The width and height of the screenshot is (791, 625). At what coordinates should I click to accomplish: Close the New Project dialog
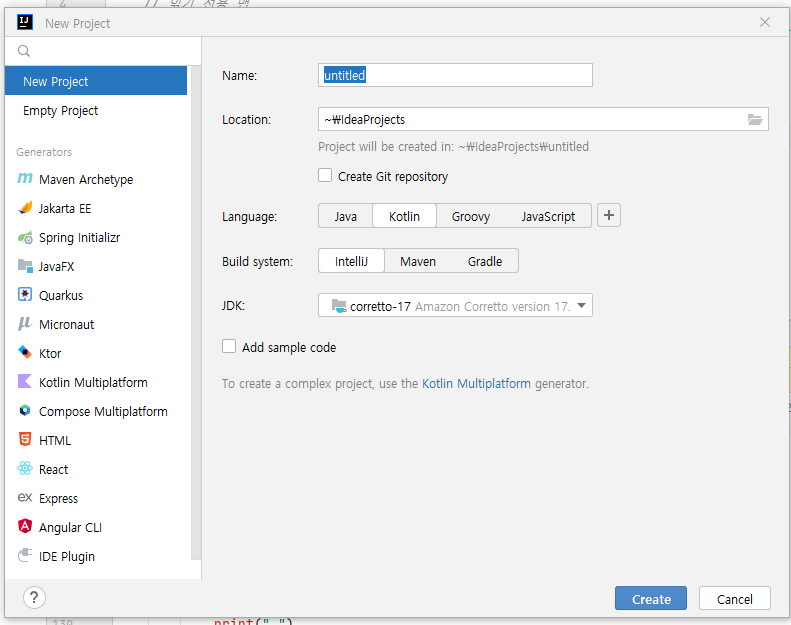[x=765, y=23]
